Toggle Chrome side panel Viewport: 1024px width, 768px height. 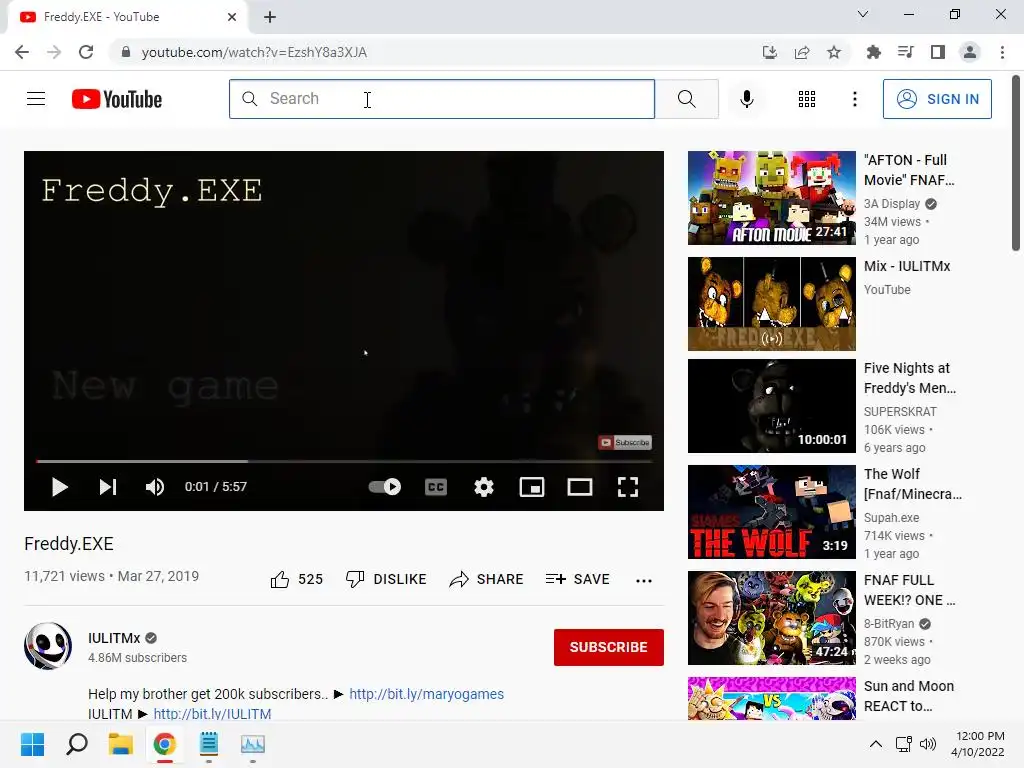click(x=938, y=52)
